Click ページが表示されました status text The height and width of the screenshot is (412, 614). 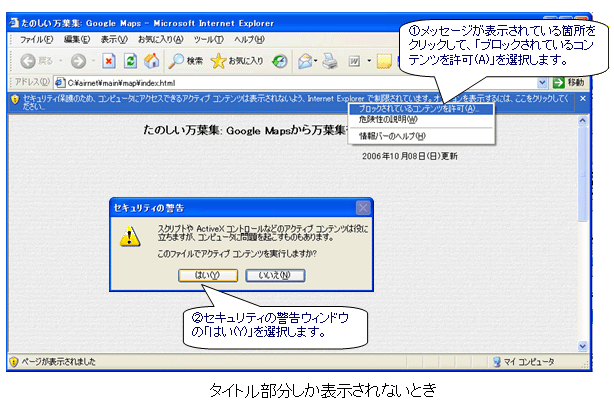pyautogui.click(x=58, y=361)
